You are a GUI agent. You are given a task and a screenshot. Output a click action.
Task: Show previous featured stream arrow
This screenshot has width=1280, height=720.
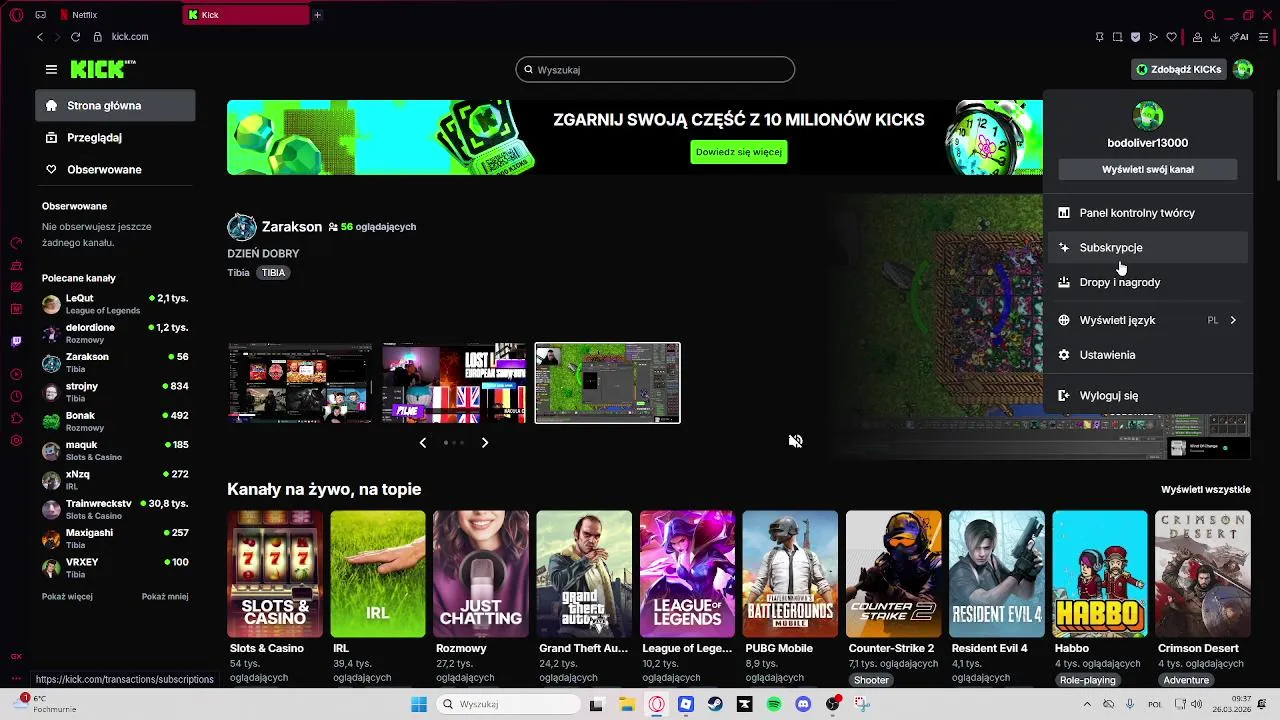(x=422, y=442)
